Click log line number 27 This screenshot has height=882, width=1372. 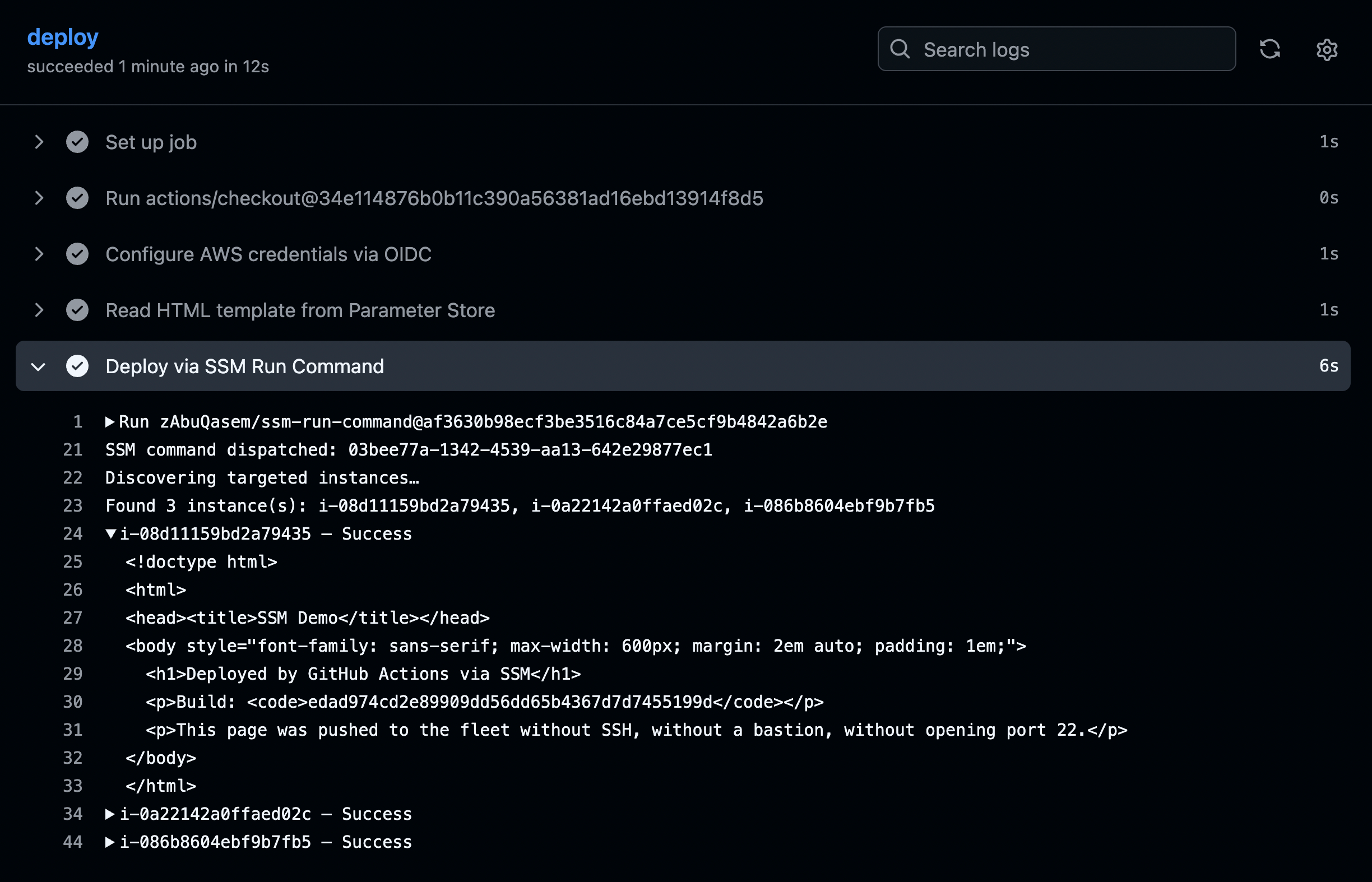(73, 619)
